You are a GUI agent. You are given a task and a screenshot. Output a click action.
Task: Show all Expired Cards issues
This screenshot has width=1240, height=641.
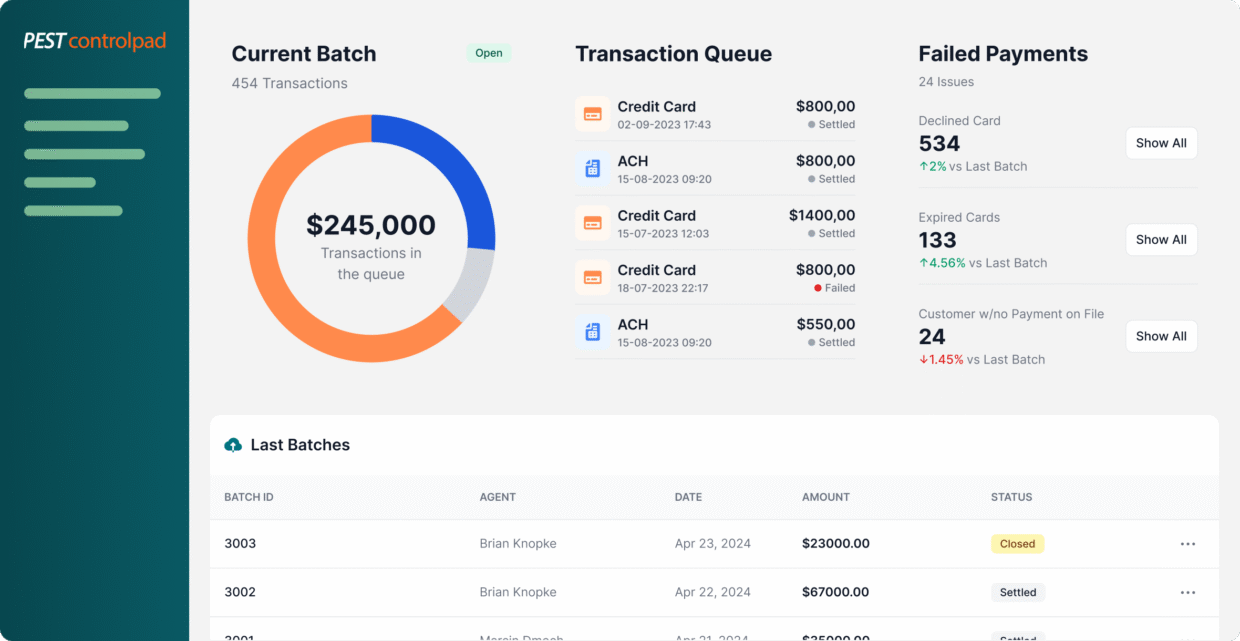click(1160, 240)
